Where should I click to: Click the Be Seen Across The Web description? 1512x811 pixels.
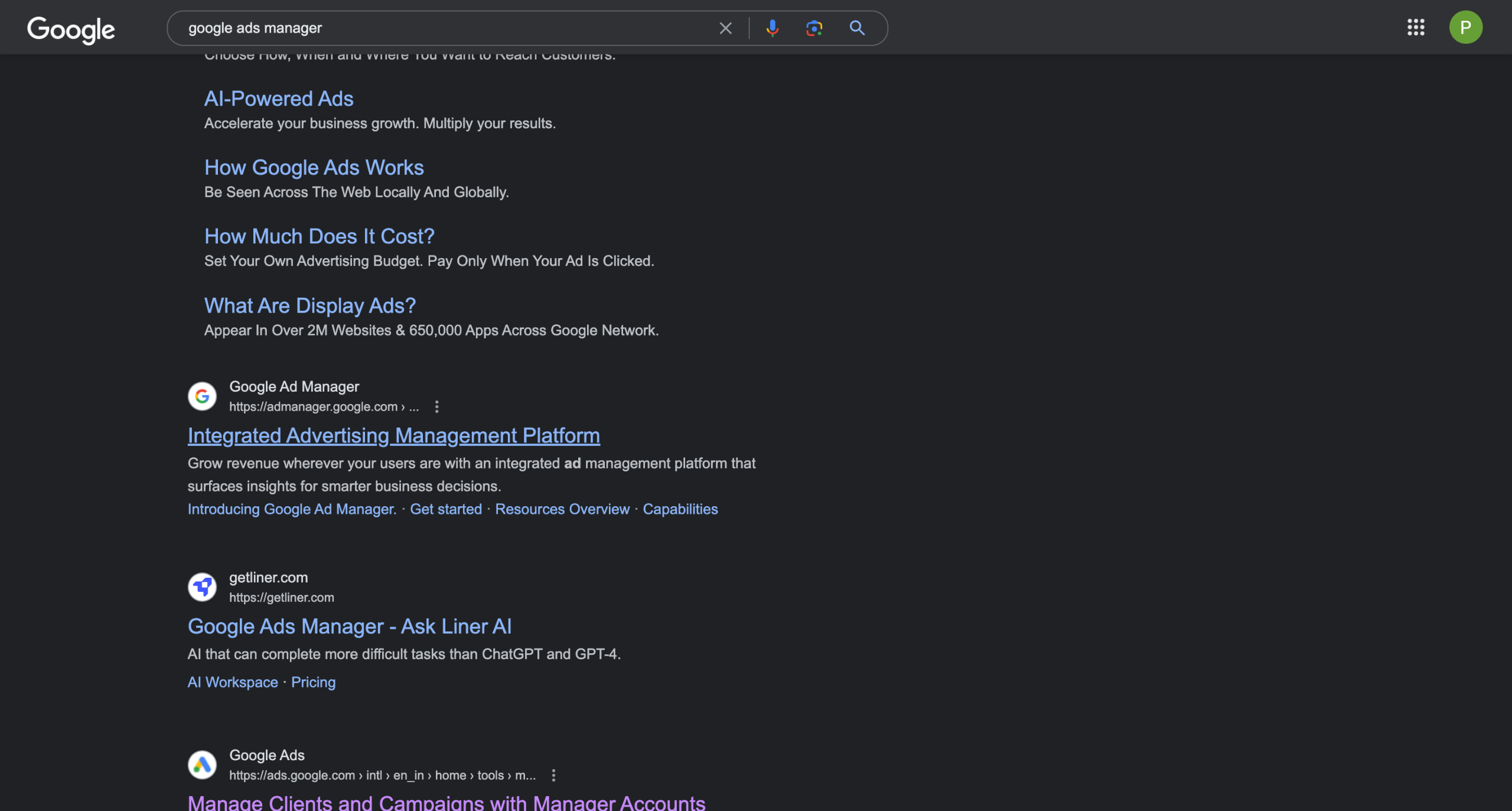(357, 192)
